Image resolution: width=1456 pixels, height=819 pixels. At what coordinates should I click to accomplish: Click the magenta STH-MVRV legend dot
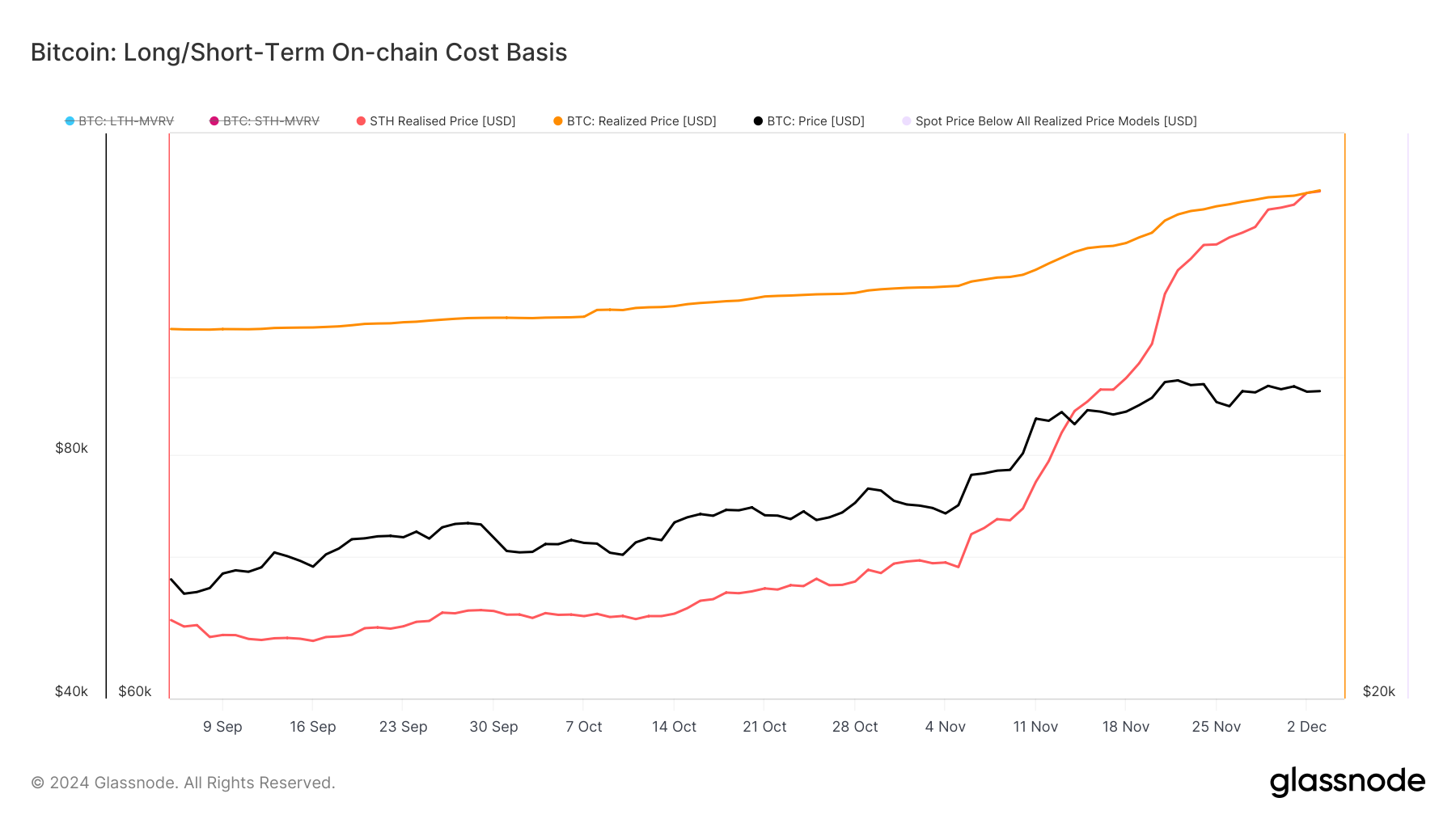tap(214, 121)
